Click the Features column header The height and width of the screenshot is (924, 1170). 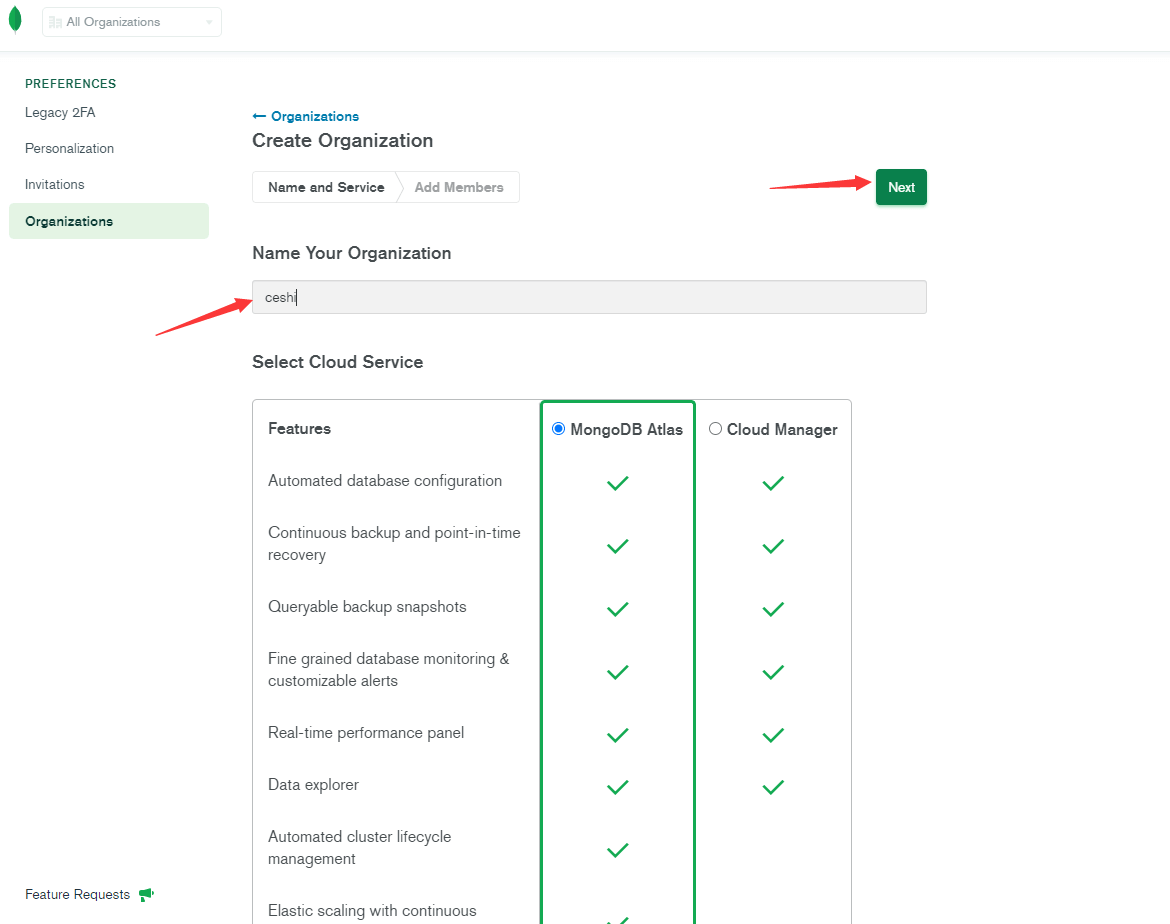pos(299,428)
